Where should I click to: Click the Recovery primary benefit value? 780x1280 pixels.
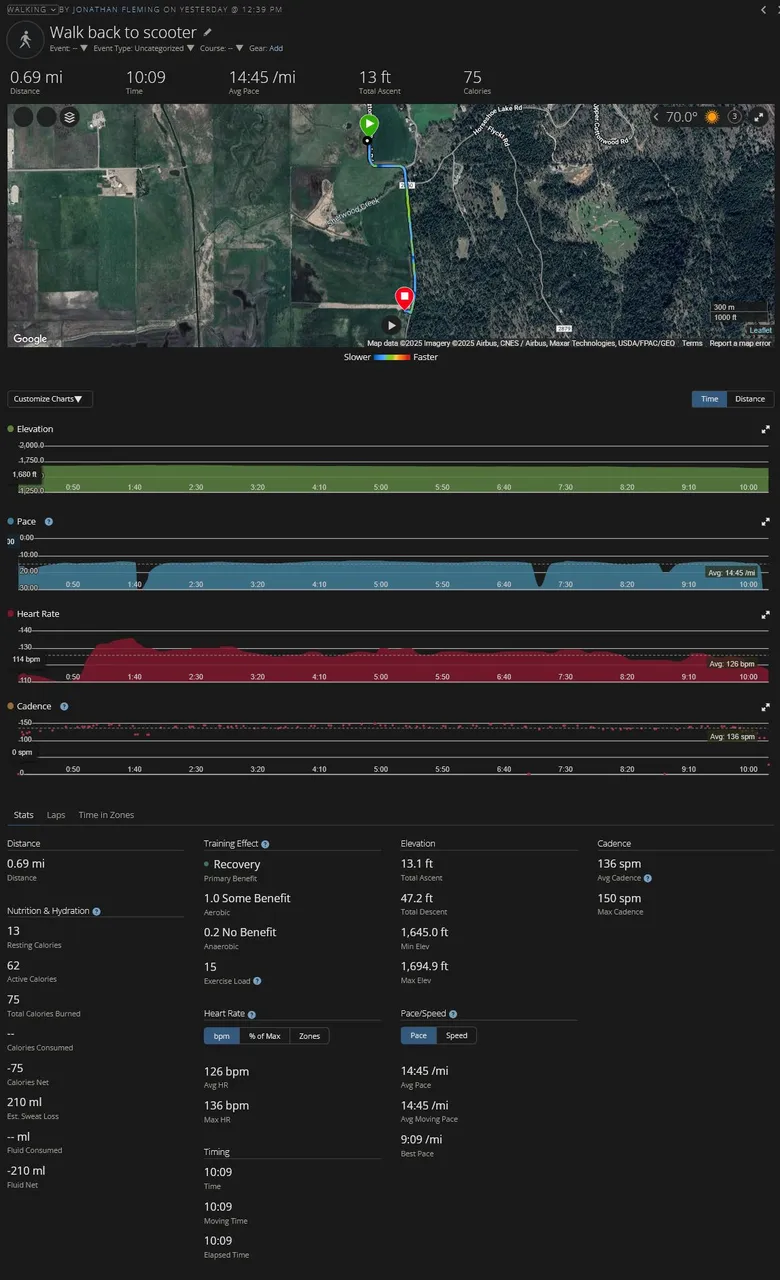[x=237, y=864]
